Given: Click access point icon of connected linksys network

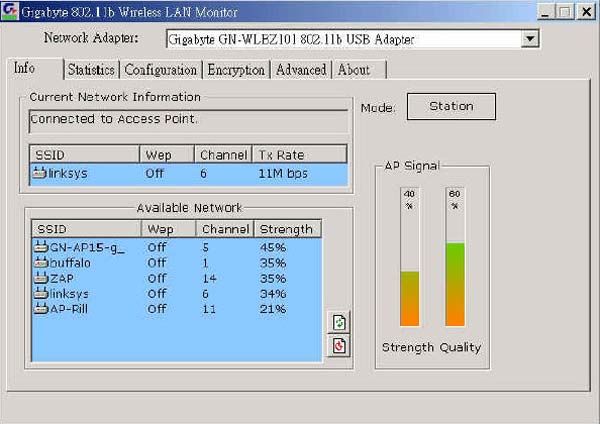Looking at the screenshot, I should click(39, 173).
